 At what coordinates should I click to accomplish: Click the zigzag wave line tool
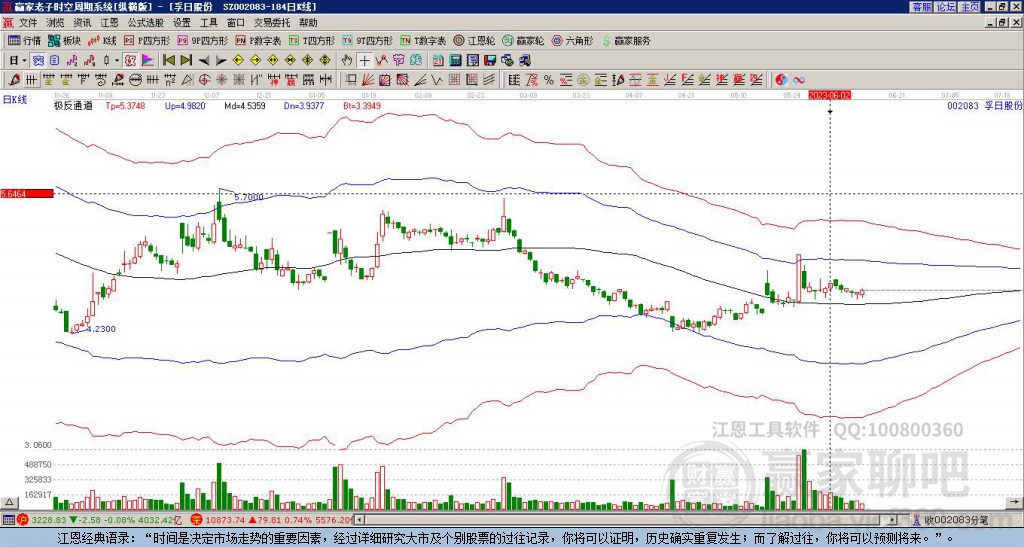pos(437,80)
